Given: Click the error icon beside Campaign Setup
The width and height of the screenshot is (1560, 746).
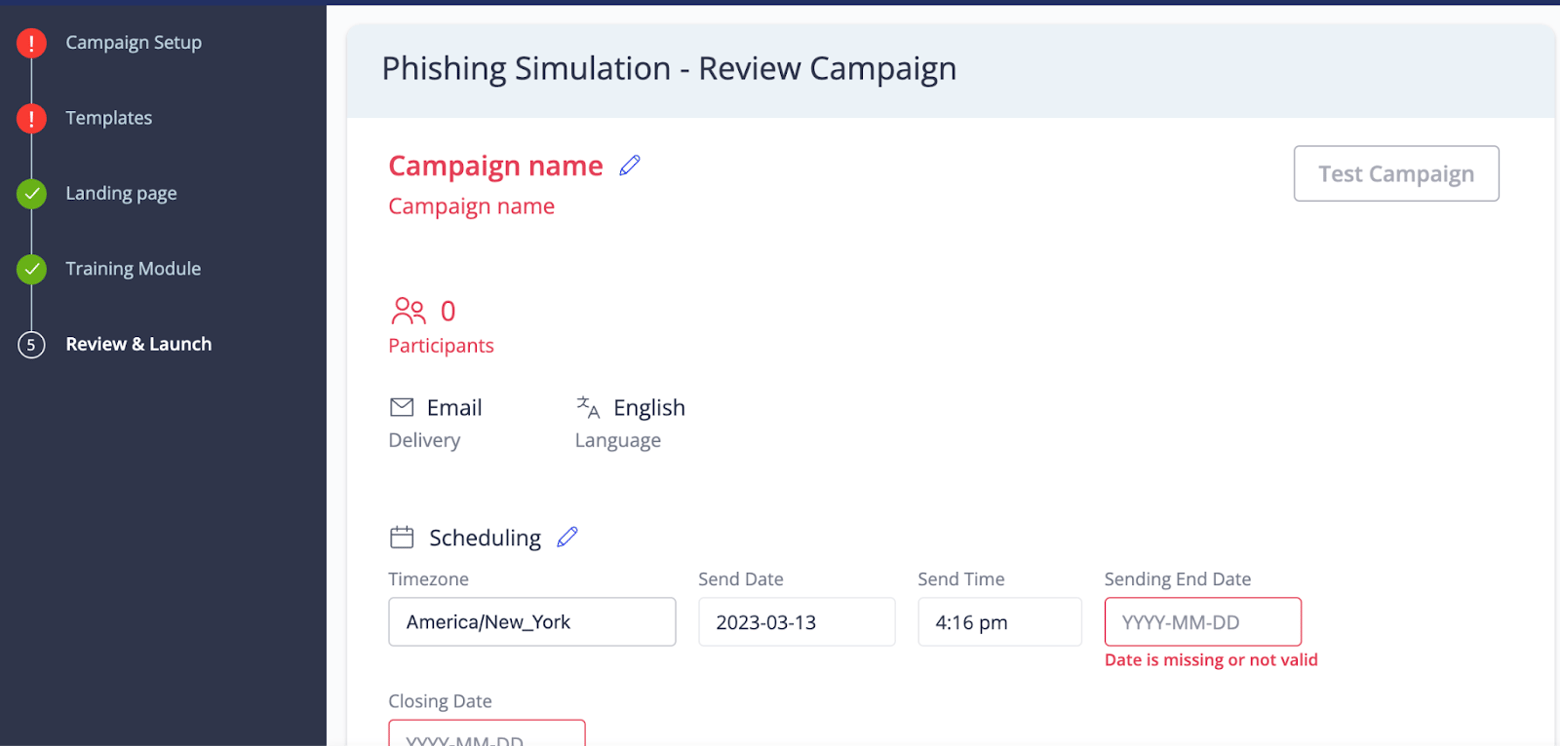Looking at the screenshot, I should [31, 43].
